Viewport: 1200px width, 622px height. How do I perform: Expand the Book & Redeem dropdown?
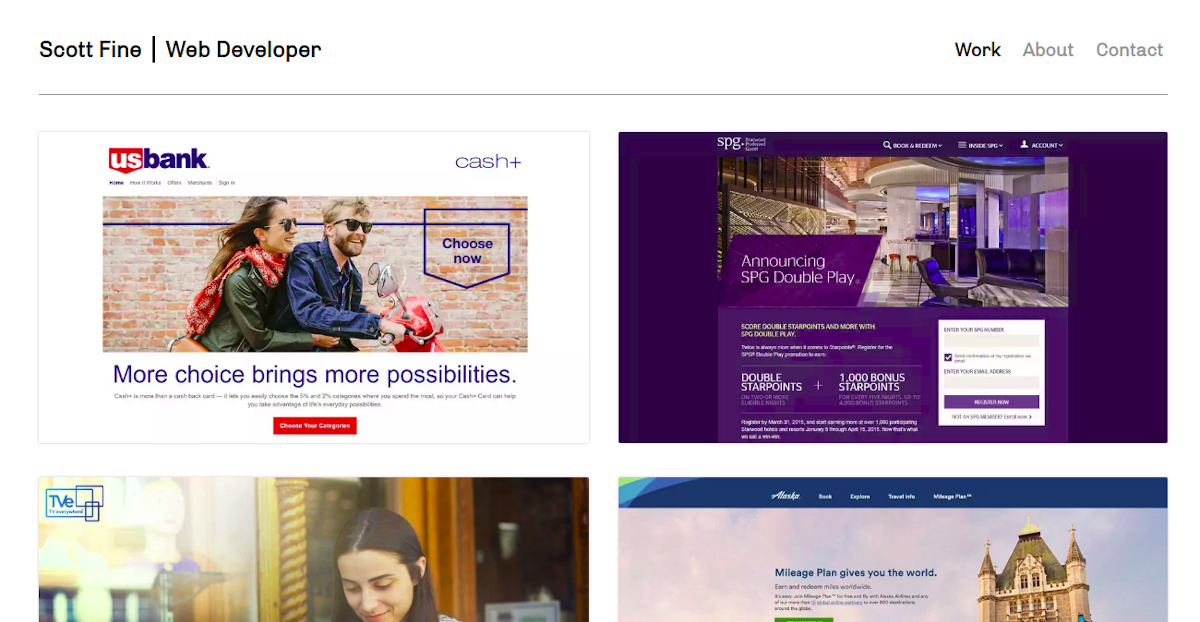pyautogui.click(x=917, y=145)
